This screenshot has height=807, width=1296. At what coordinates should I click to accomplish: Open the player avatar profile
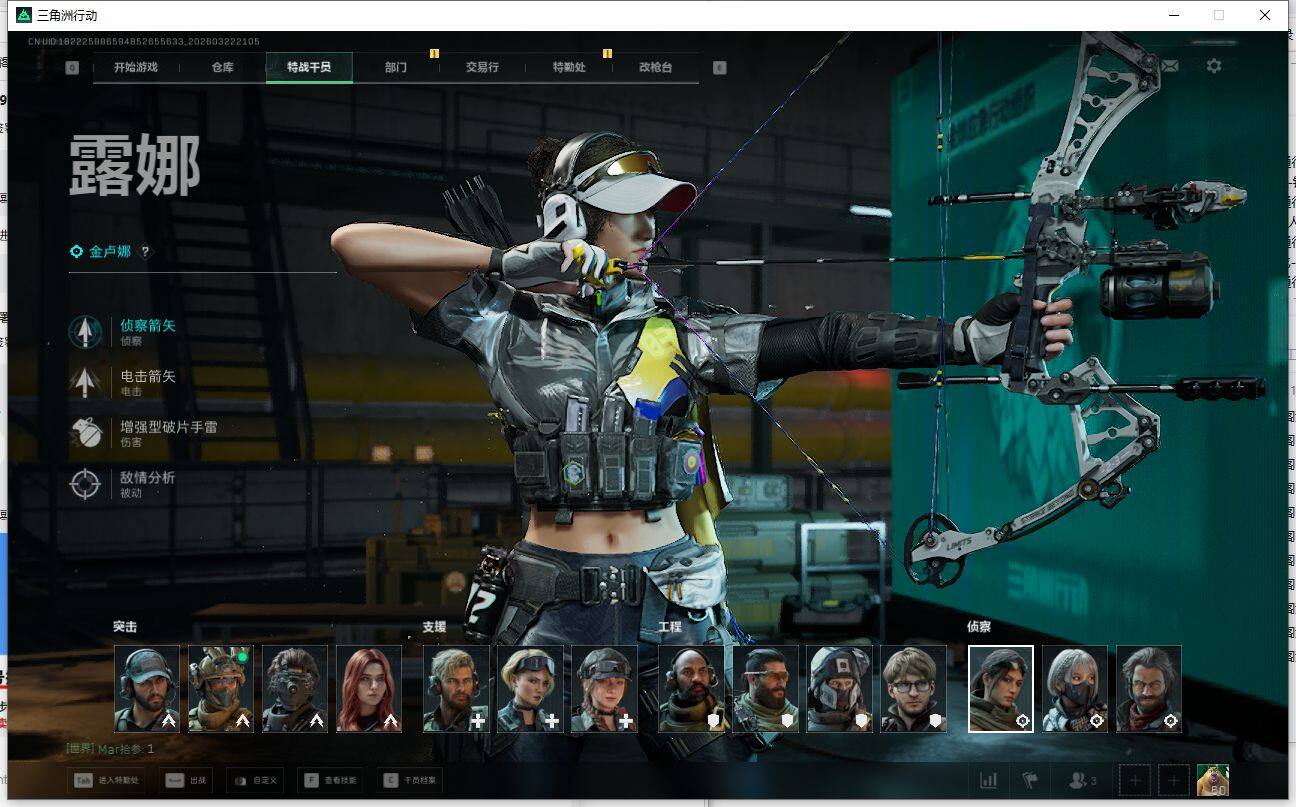pyautogui.click(x=1213, y=780)
